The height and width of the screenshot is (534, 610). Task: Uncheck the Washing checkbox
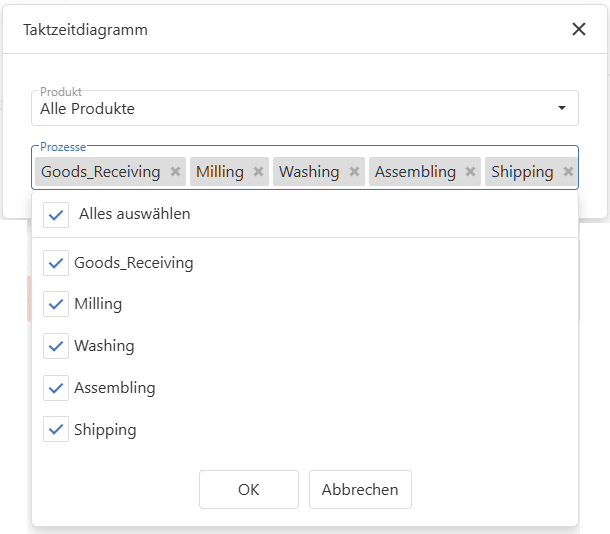pyautogui.click(x=56, y=346)
